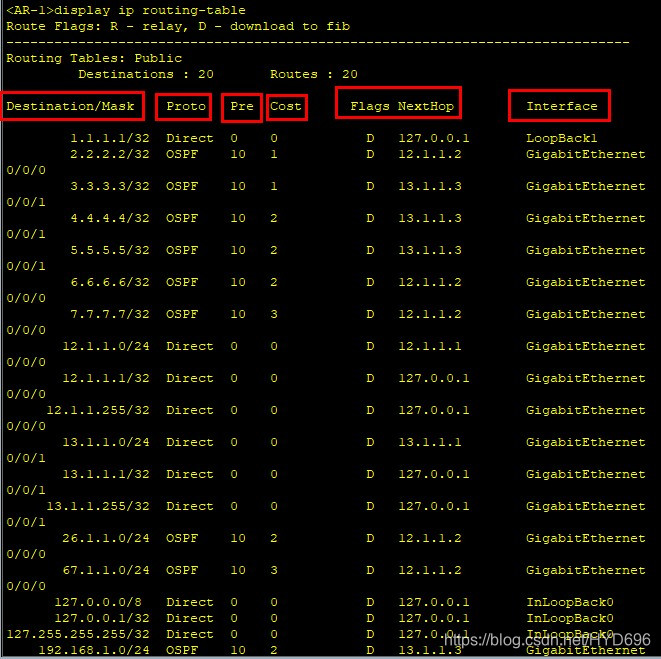Image resolution: width=661 pixels, height=659 pixels.
Task: Click InLoopBack0 in the 127.0.0.1/32 row
Action: click(570, 618)
